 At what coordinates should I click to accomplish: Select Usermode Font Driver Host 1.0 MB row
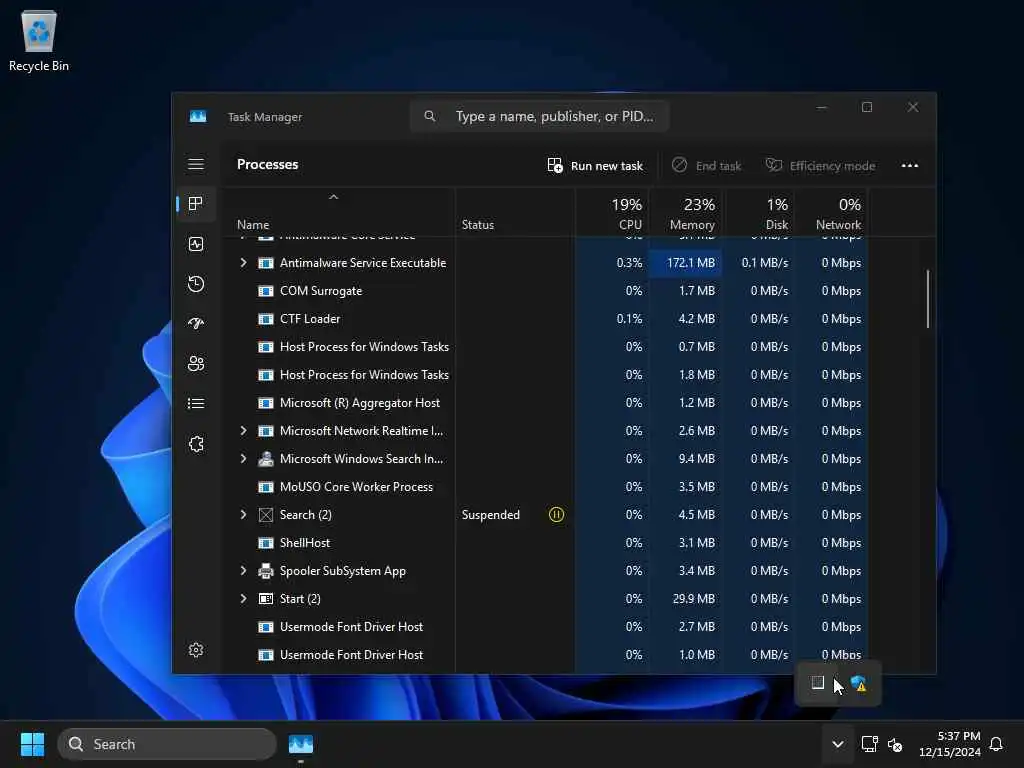click(545, 654)
